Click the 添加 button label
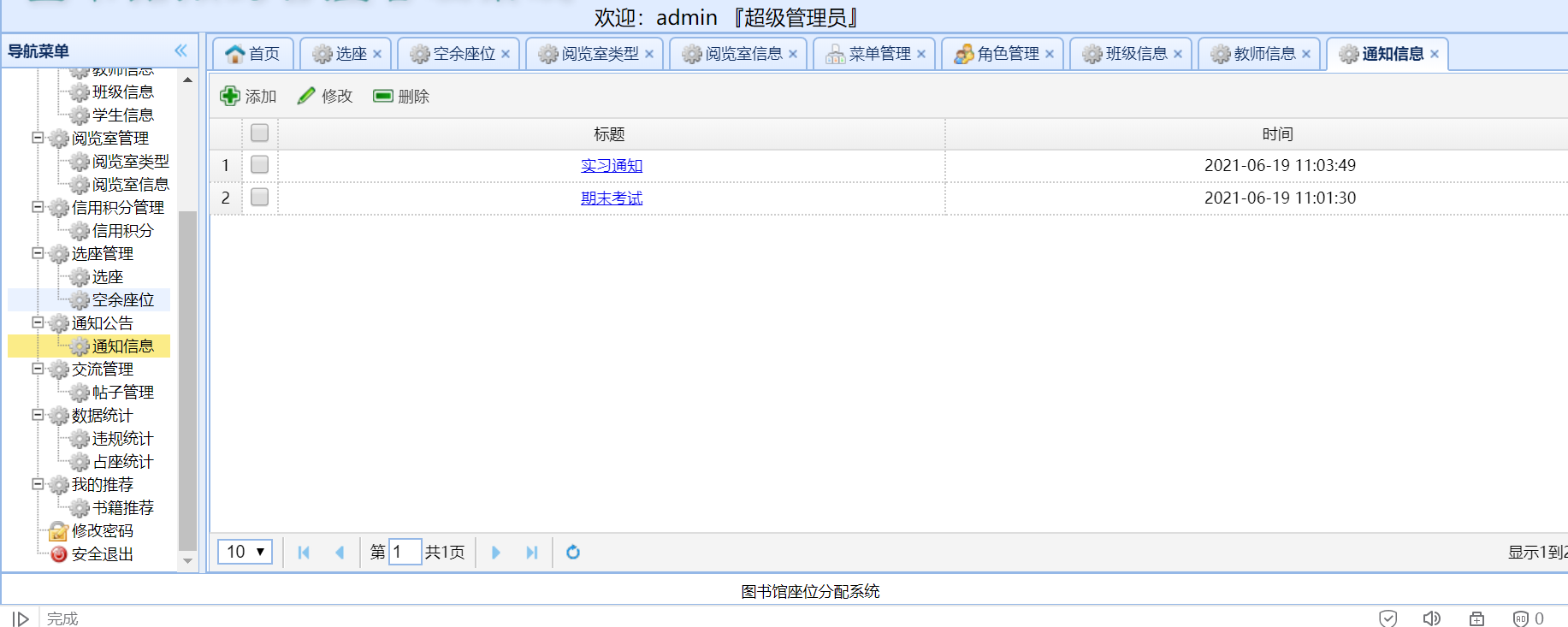Image resolution: width=1568 pixels, height=627 pixels. [x=261, y=97]
